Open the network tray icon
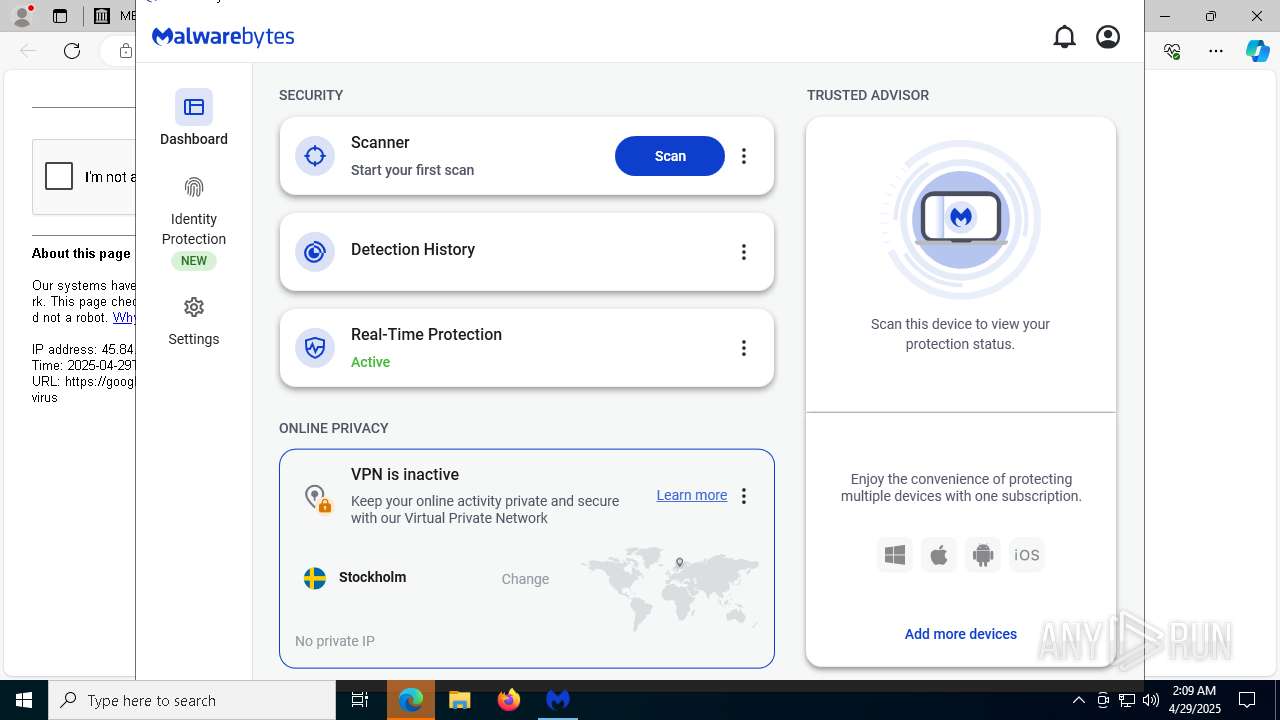 tap(1126, 700)
